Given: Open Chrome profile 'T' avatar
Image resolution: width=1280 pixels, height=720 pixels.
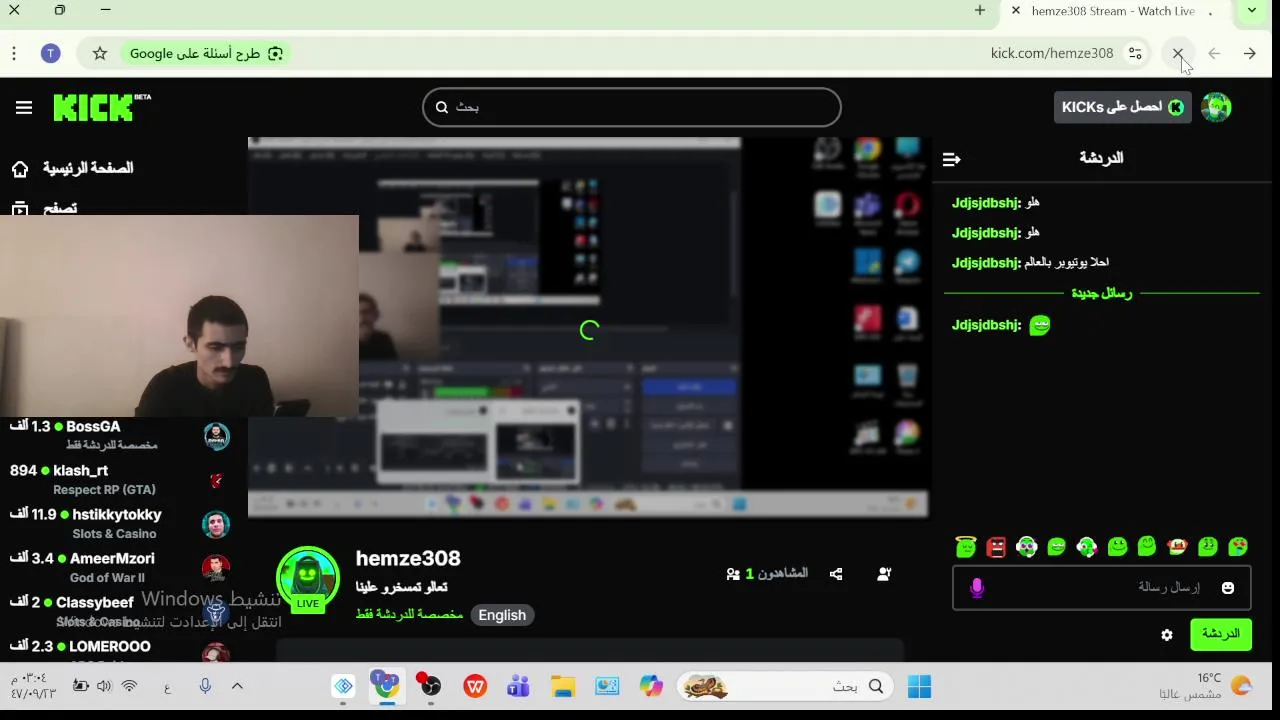Looking at the screenshot, I should coord(50,54).
